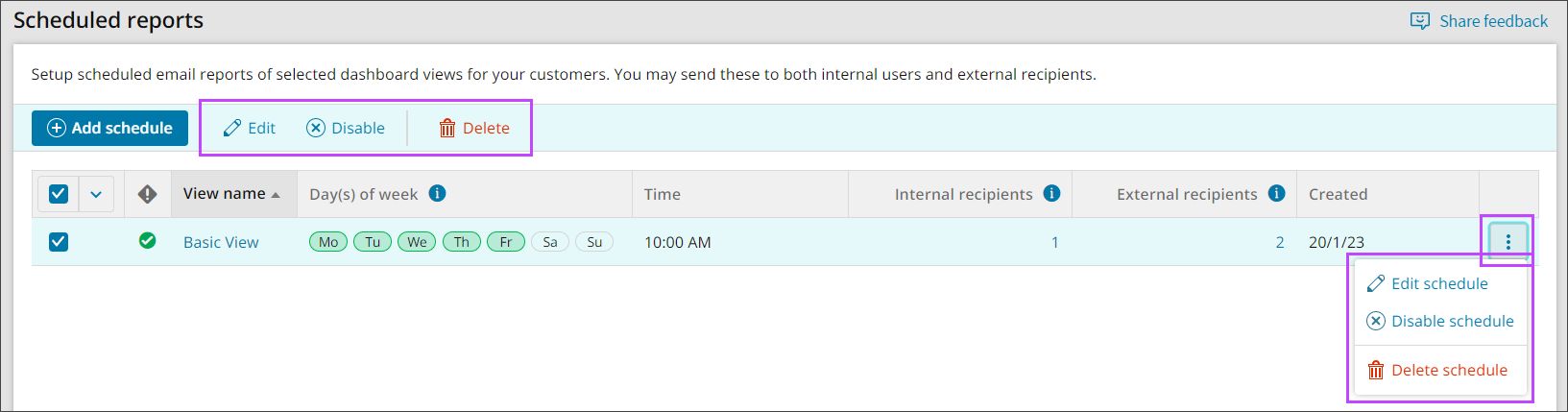Show info for Day(s) of week column
Viewport: 1568px width, 412px height.
tap(437, 193)
